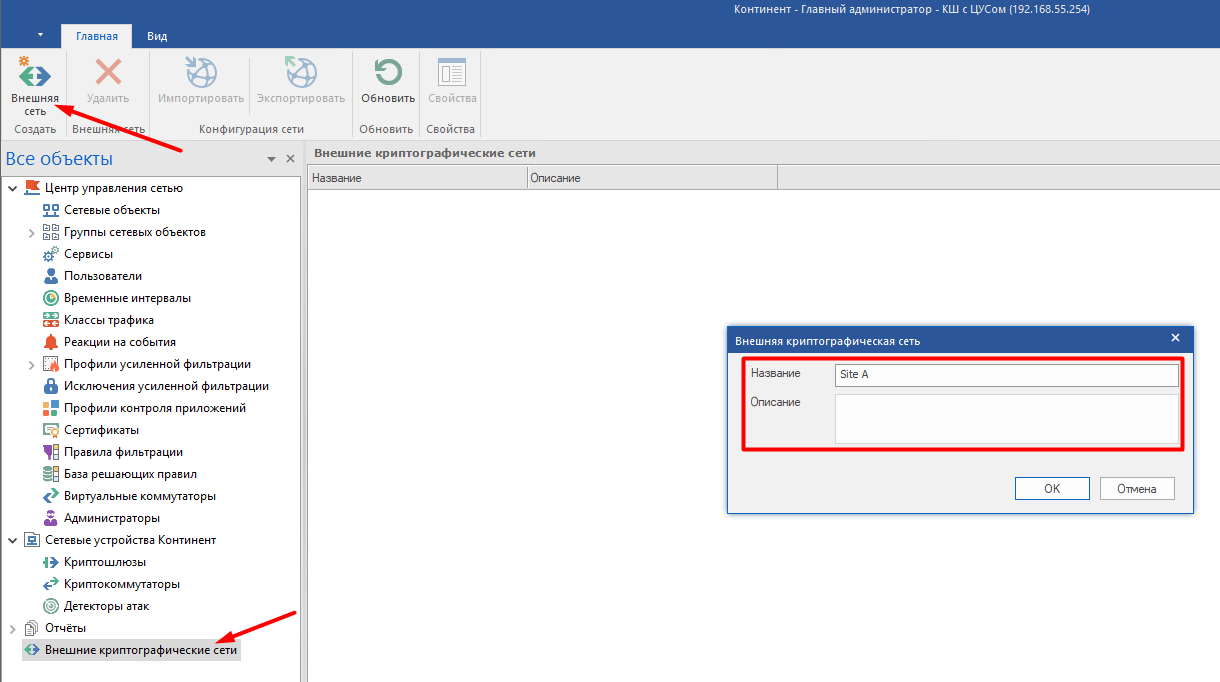The width and height of the screenshot is (1220, 682).
Task: Click the Отчёты documents icon
Action: click(31, 628)
